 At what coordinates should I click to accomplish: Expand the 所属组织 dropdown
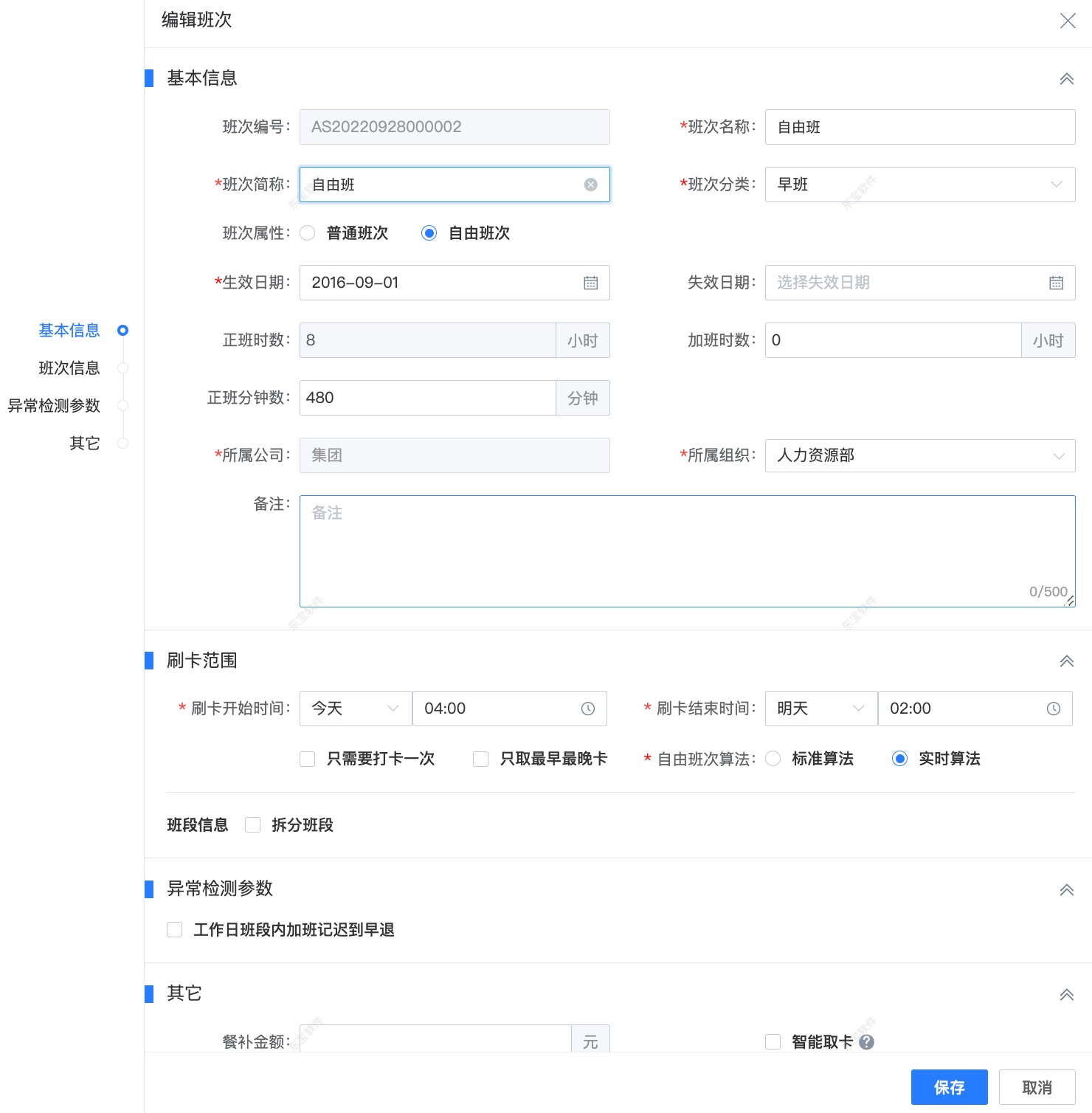pyautogui.click(x=919, y=455)
